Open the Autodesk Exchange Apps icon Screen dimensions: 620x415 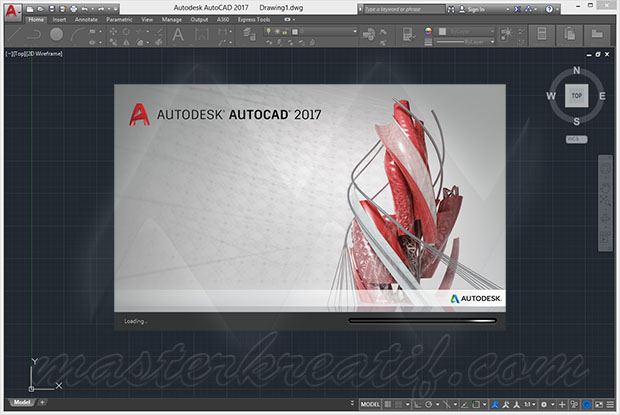(x=517, y=9)
